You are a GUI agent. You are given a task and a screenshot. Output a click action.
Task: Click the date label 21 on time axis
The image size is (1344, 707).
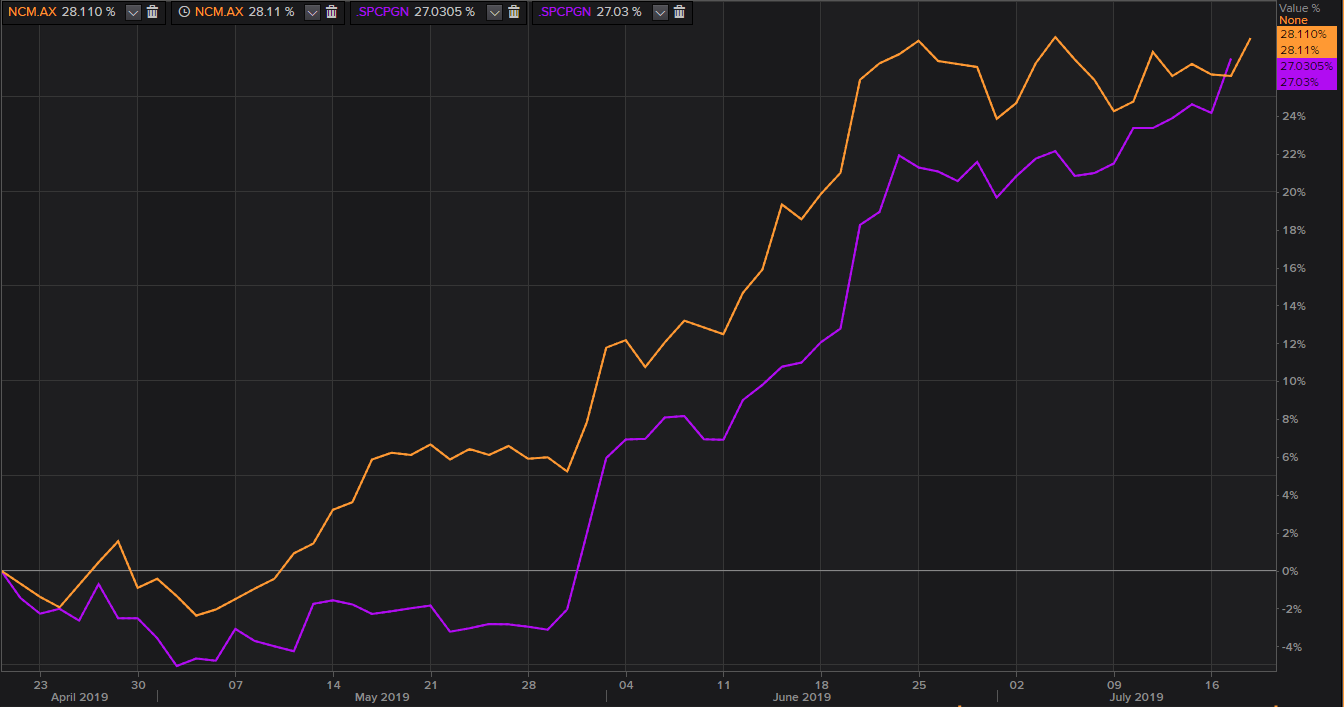(x=430, y=685)
